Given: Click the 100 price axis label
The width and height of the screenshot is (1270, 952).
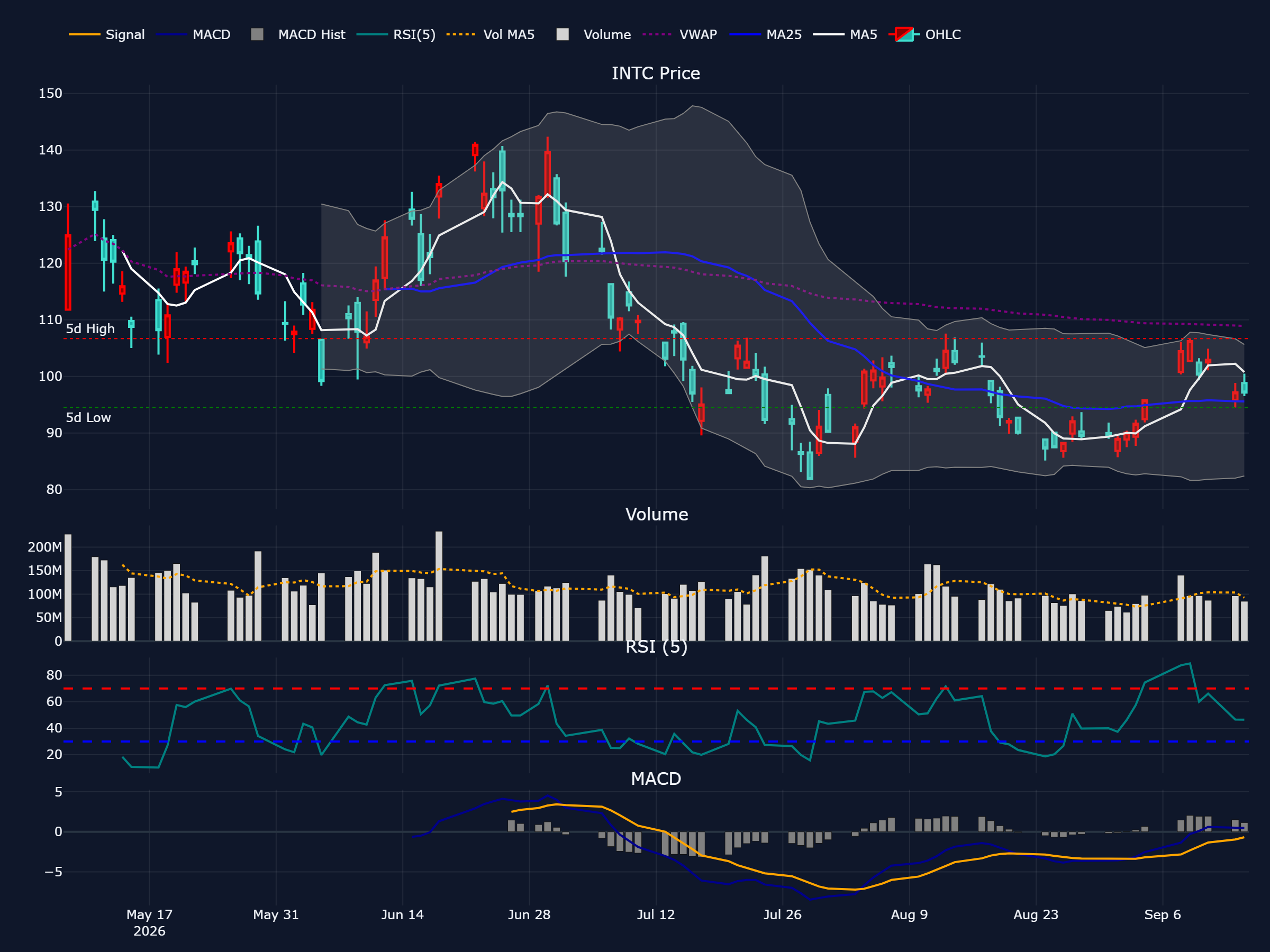Looking at the screenshot, I should tap(50, 377).
